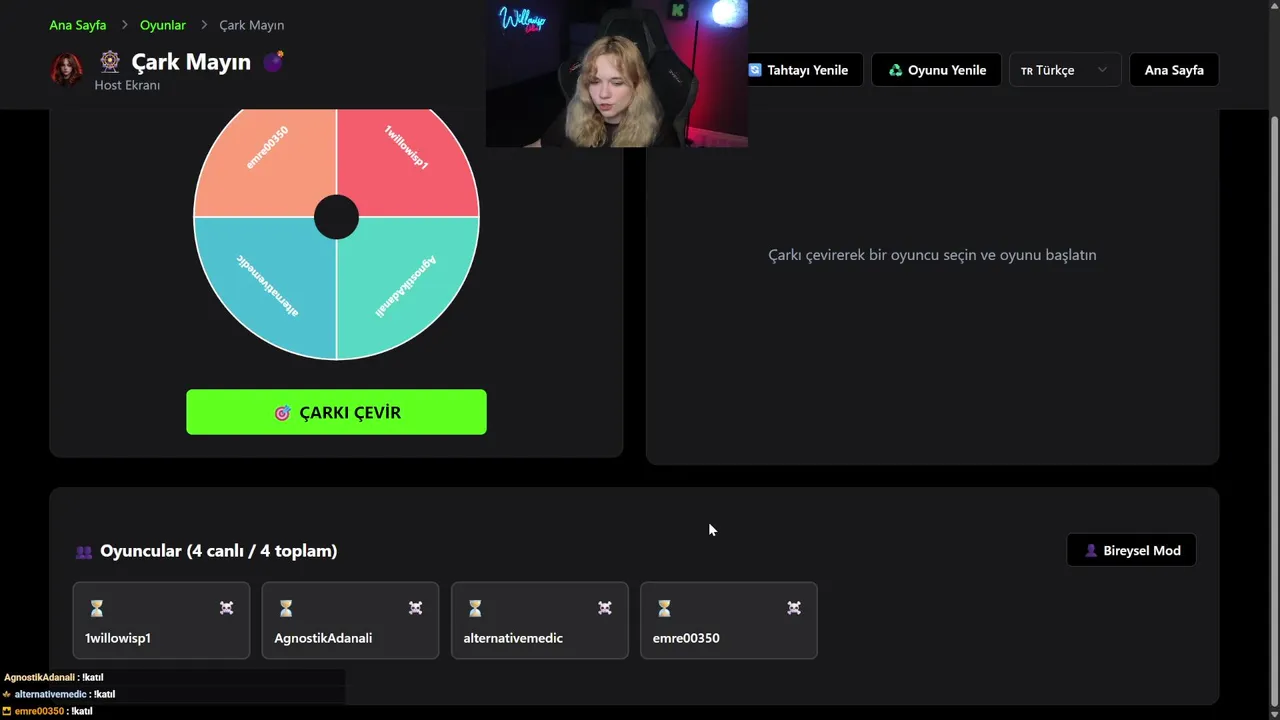Click skull icon on AgnostikAdanali card

(x=416, y=608)
